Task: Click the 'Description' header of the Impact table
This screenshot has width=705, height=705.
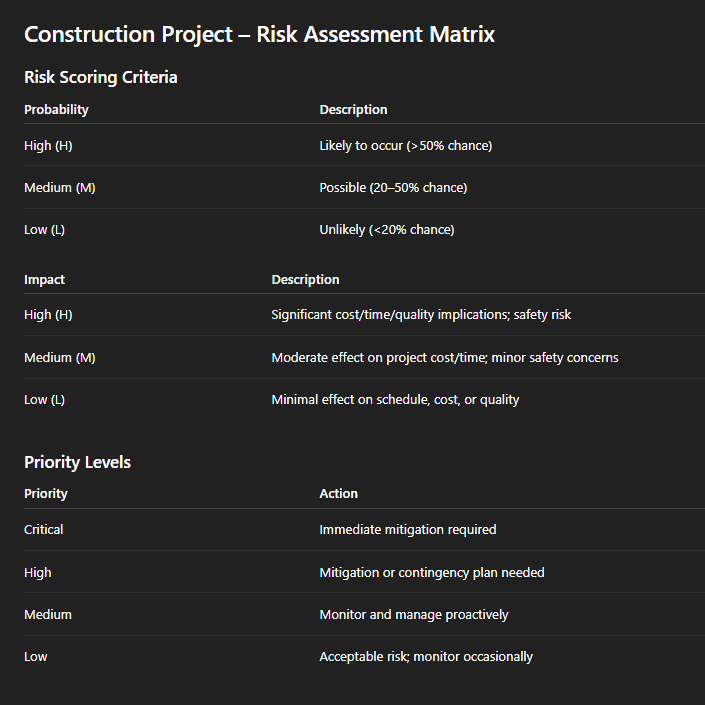Action: point(305,280)
